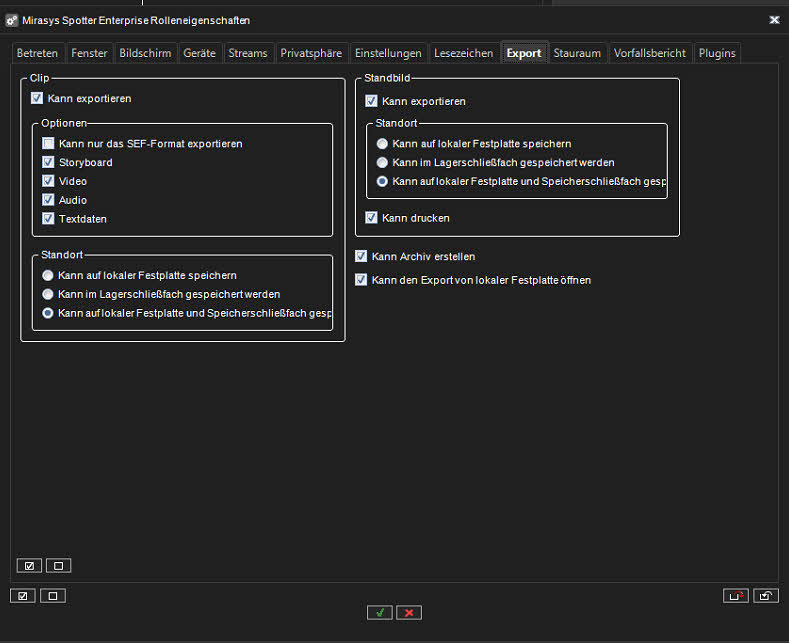This screenshot has height=643, width=789.
Task: Choose Standbild 'Kann im Lagerschließfach gespeichert werden' radio
Action: pyautogui.click(x=382, y=162)
